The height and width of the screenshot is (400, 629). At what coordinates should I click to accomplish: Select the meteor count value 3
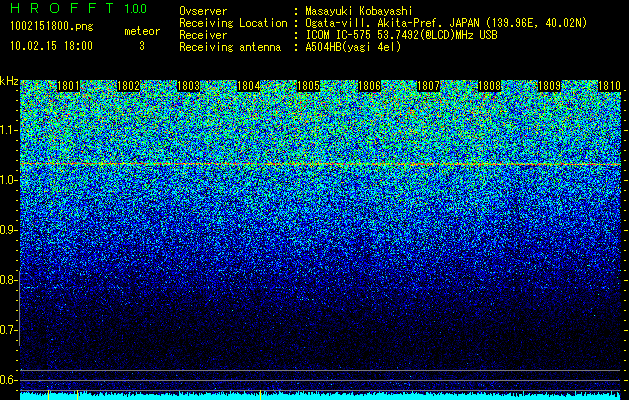point(142,46)
